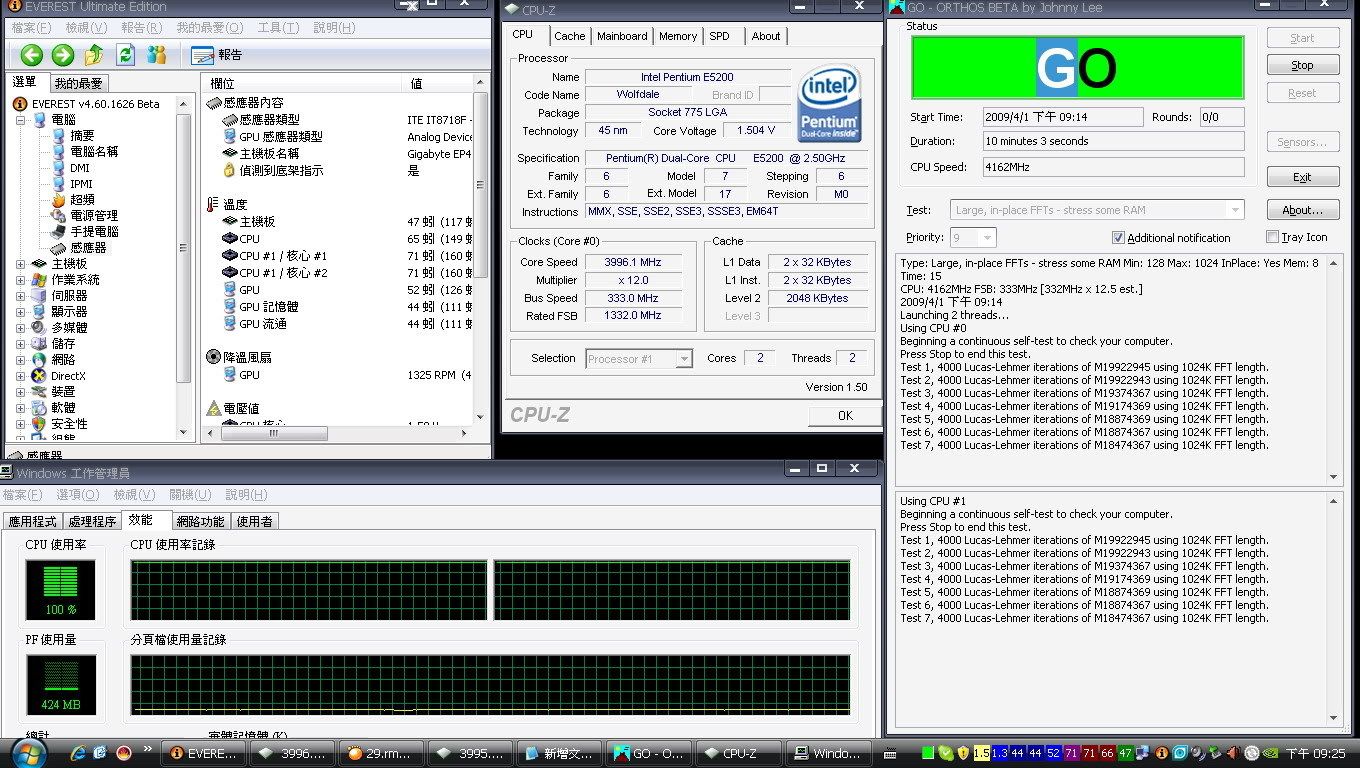Click 欄位 column header in EVEREST
Viewport: 1360px width, 768px height.
point(303,84)
